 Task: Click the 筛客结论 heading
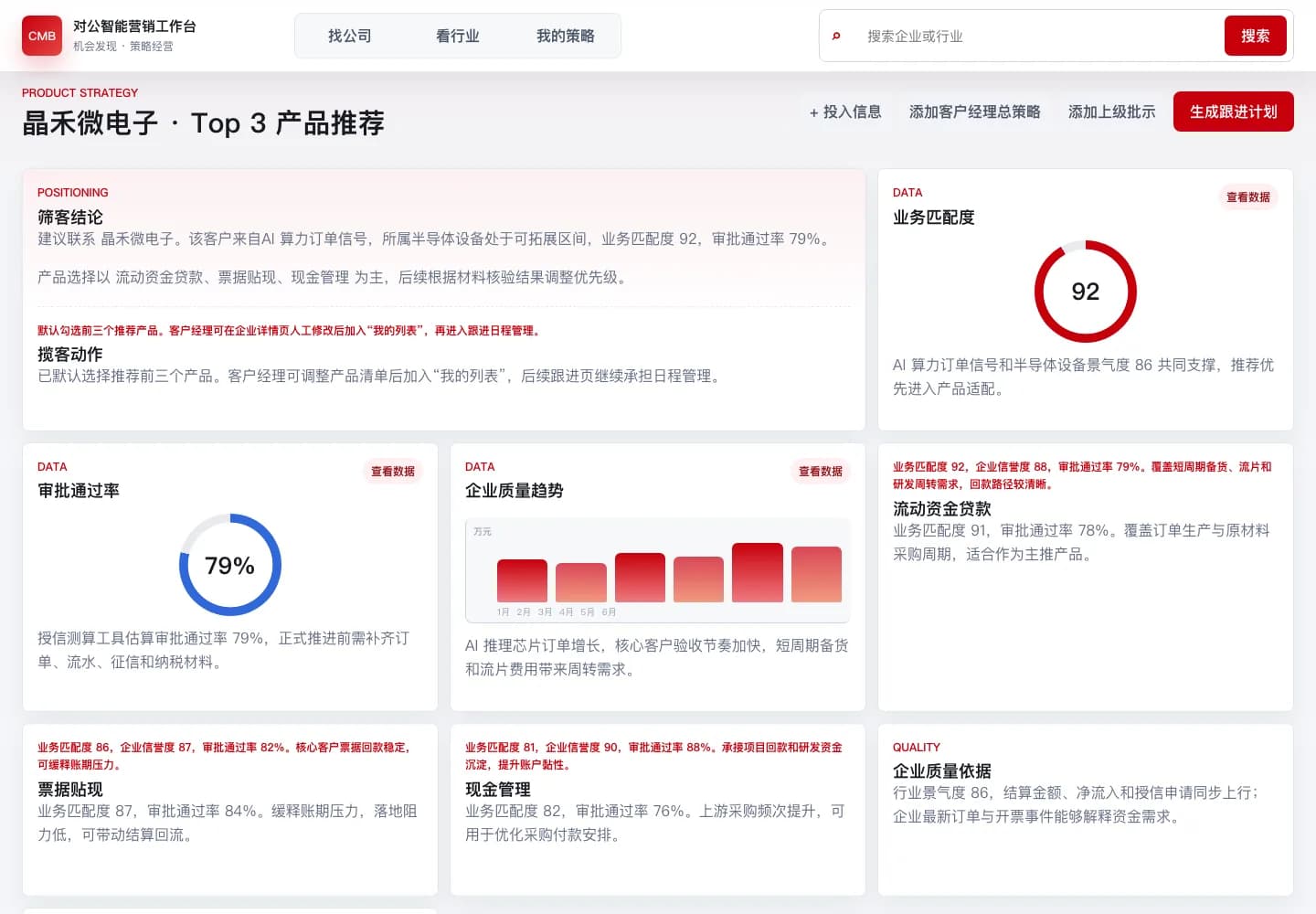click(x=70, y=217)
